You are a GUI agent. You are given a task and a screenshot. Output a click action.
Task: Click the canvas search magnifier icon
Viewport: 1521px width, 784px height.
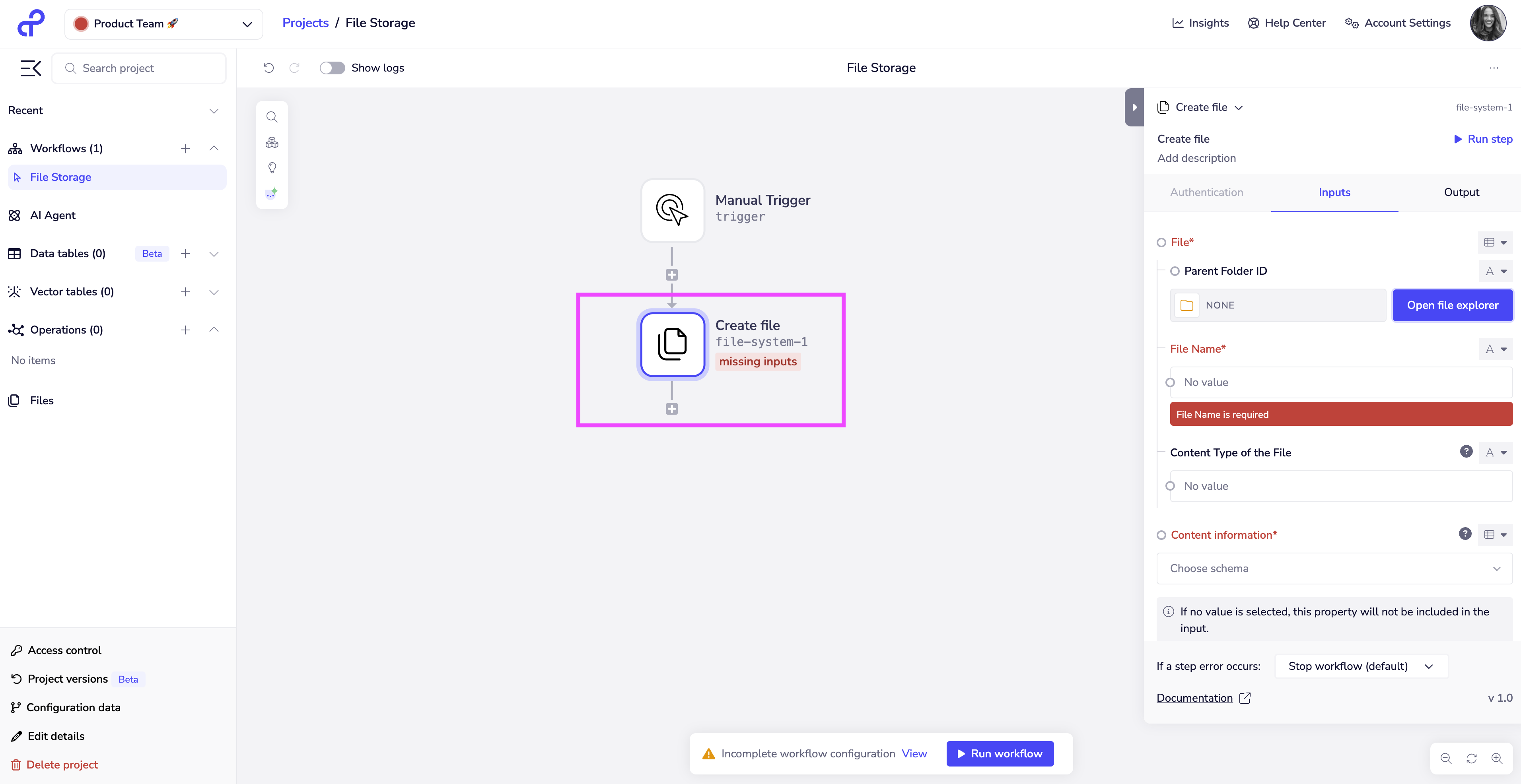(272, 117)
